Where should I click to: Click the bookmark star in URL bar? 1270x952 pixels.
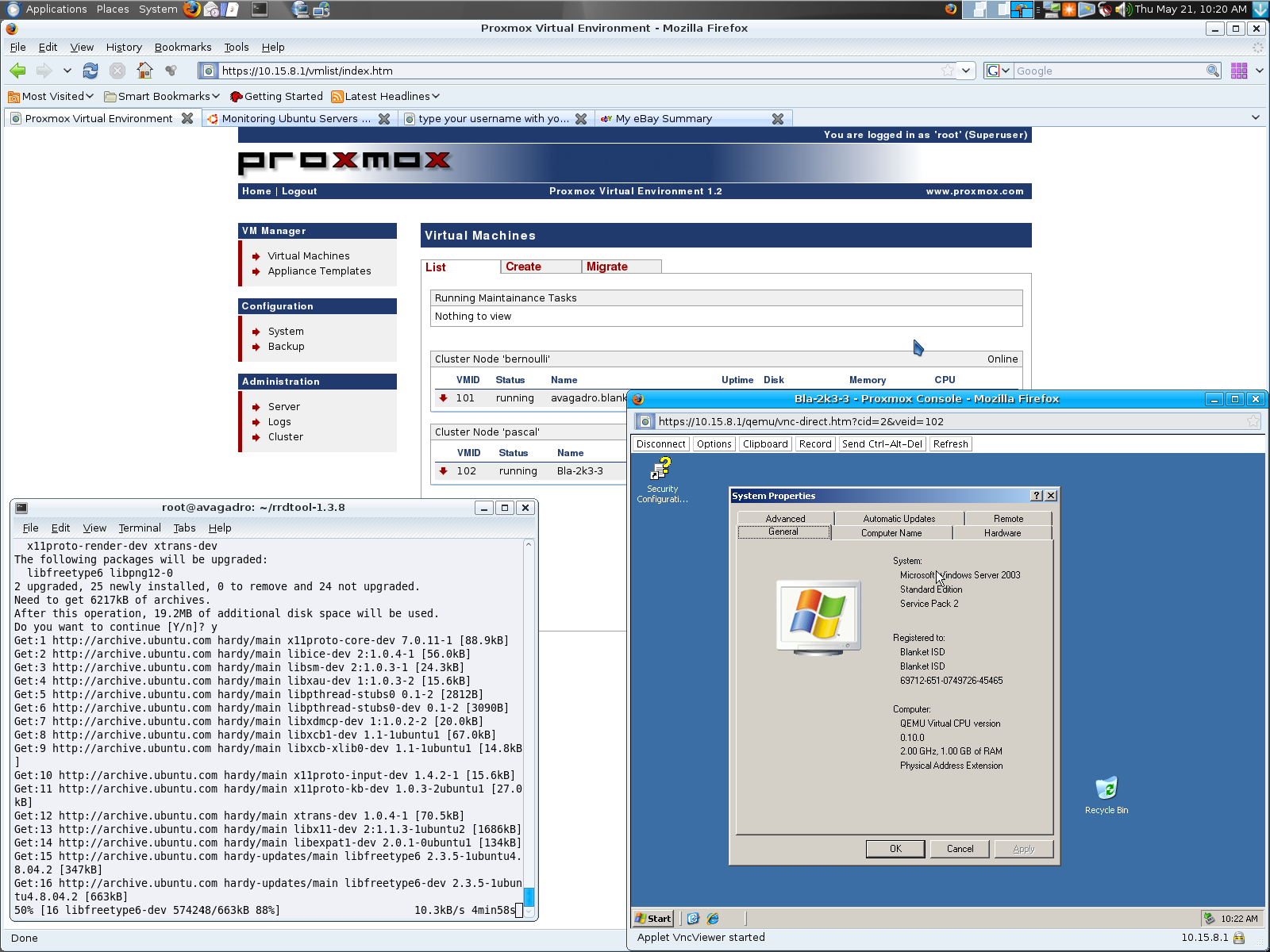pyautogui.click(x=947, y=71)
